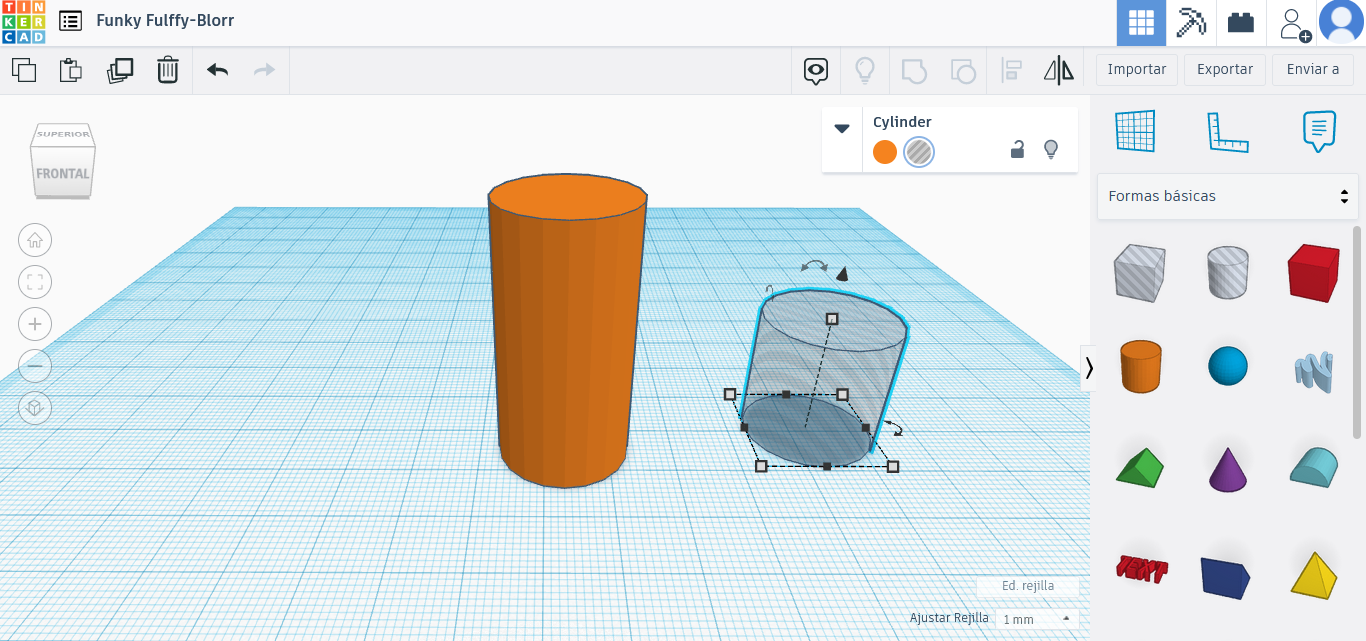Pick the green Roof shape
The image size is (1366, 641).
(x=1140, y=467)
